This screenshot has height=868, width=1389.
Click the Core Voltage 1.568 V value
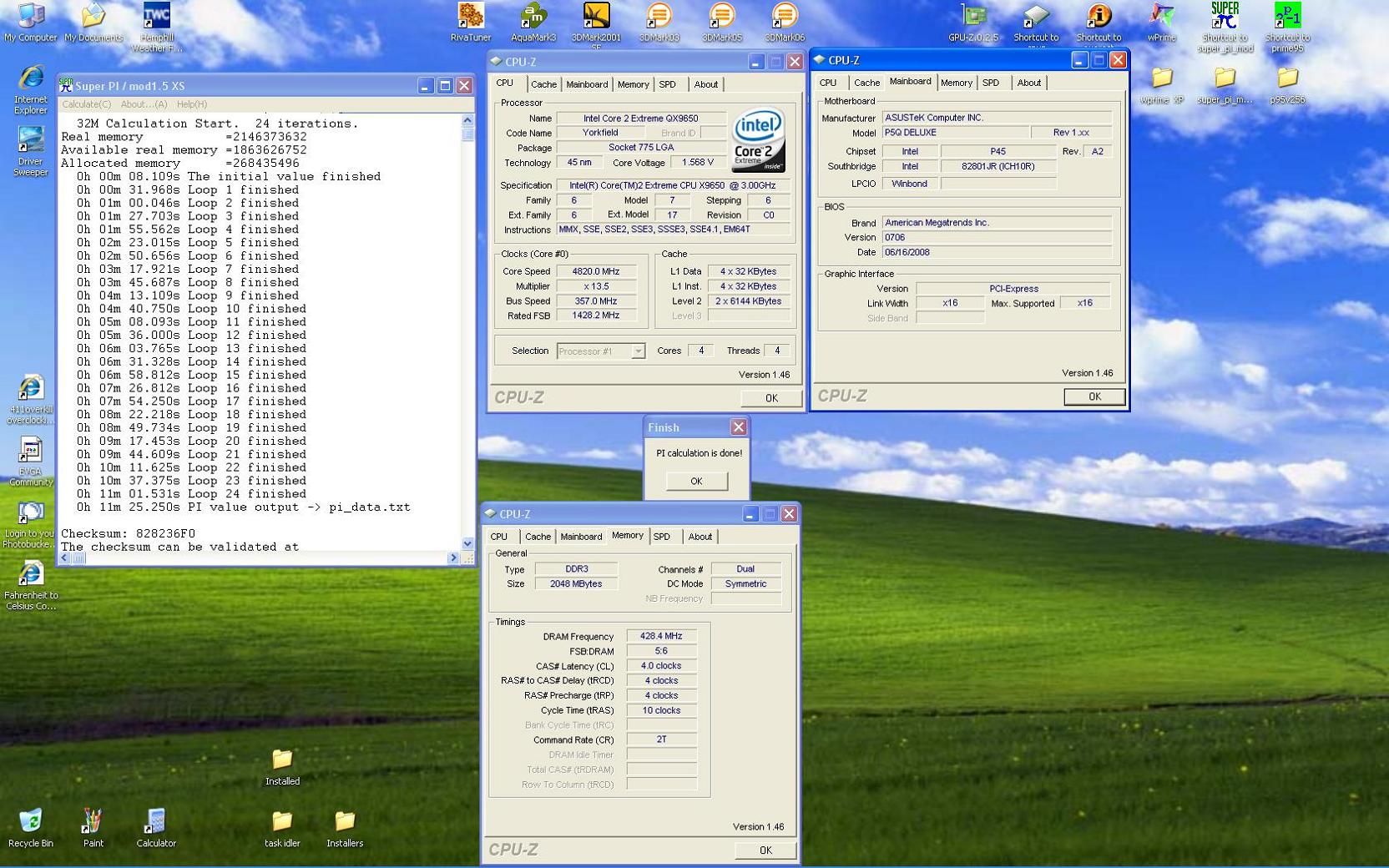point(698,163)
